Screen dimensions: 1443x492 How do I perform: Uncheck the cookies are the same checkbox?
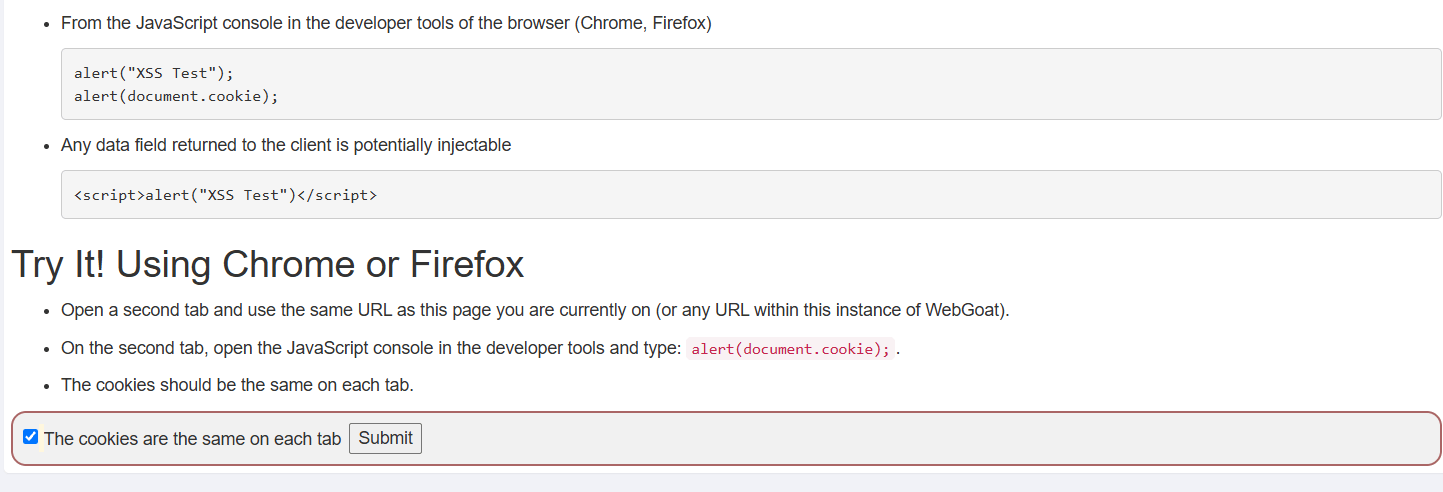[30, 437]
